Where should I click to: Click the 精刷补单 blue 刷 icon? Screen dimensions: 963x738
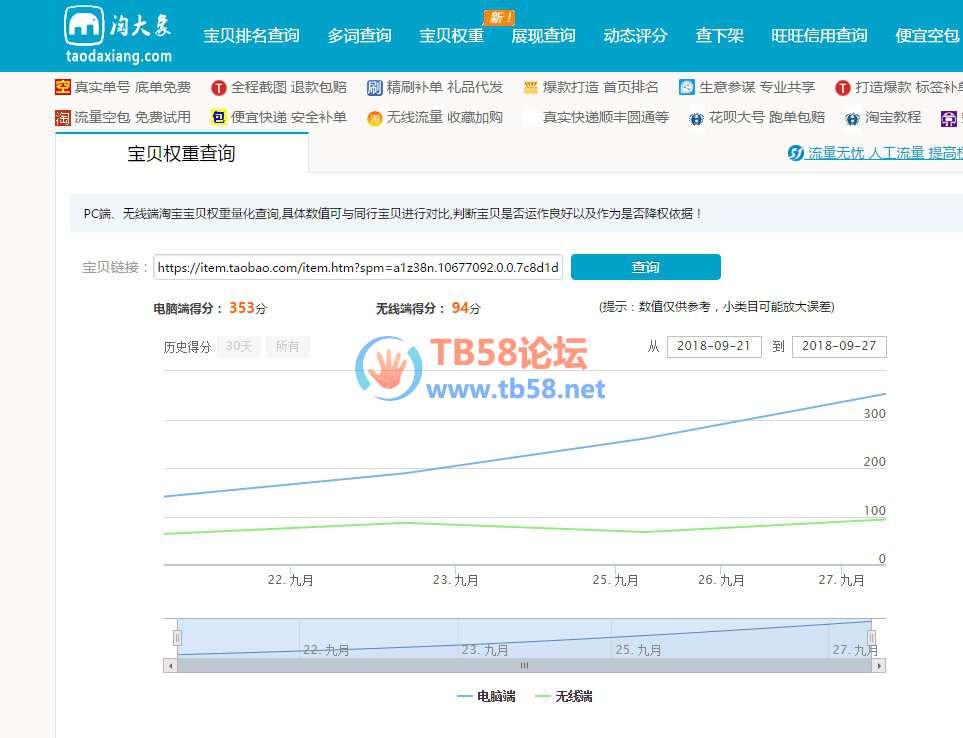coord(375,88)
